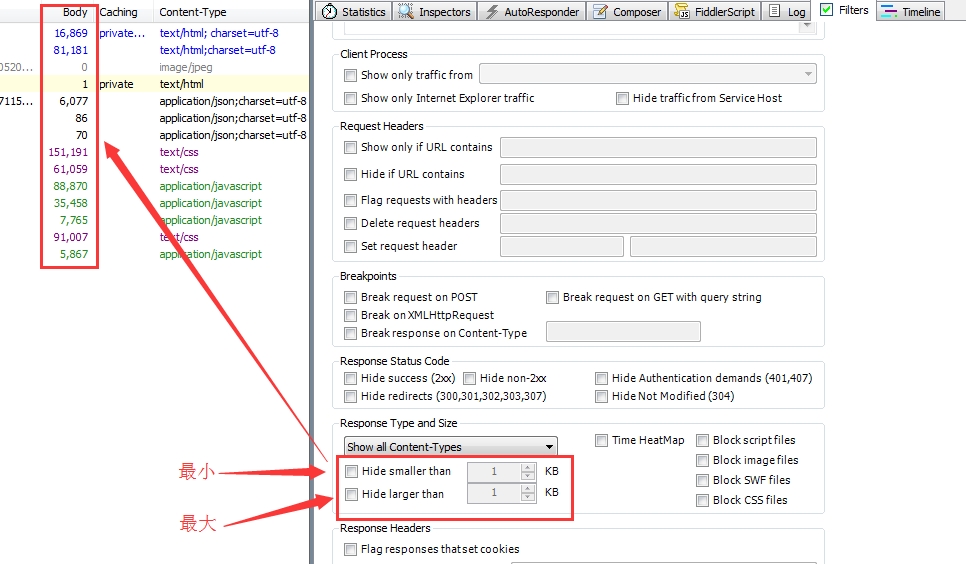Image resolution: width=966 pixels, height=564 pixels.
Task: Enable Break on XMLHttpRequest
Action: (351, 316)
